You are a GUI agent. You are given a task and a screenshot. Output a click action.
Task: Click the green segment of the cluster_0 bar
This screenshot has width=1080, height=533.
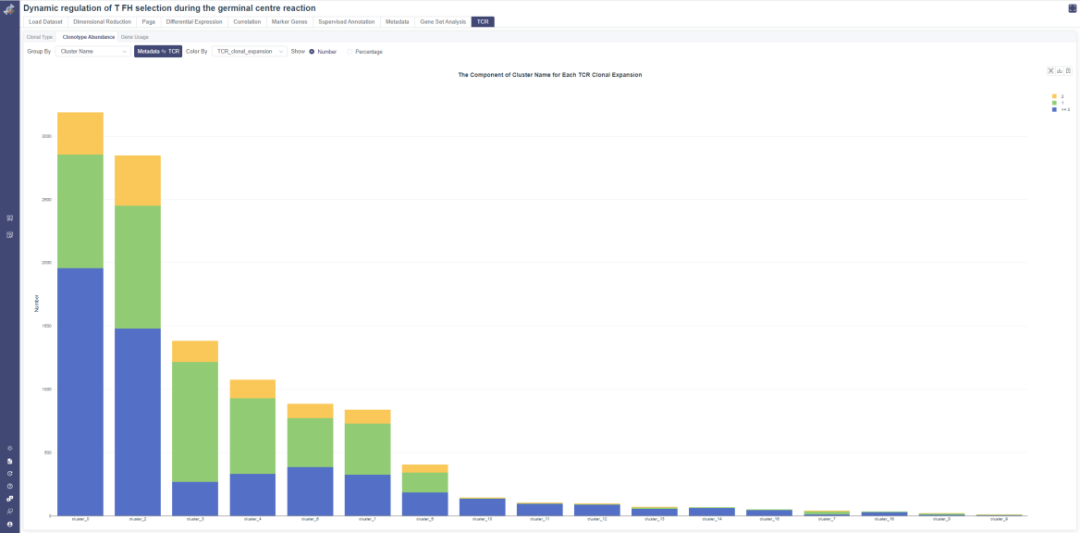pos(81,211)
